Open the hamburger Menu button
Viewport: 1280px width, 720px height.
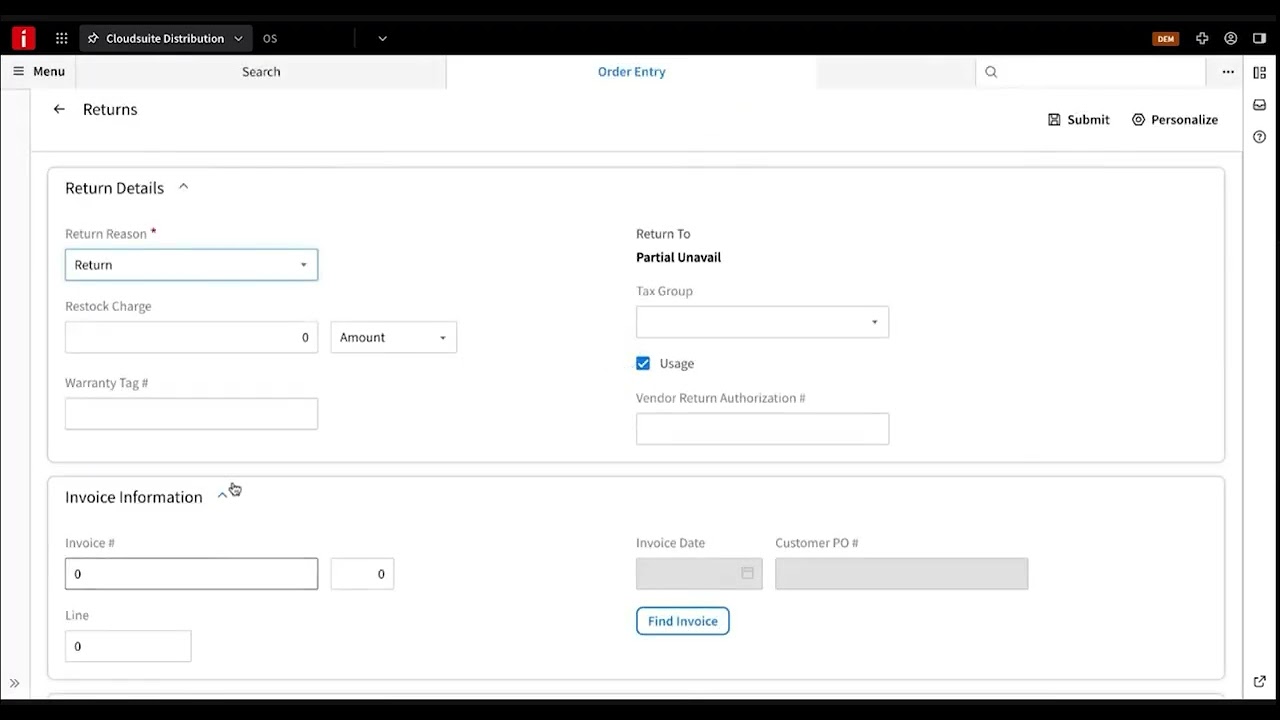coord(39,71)
